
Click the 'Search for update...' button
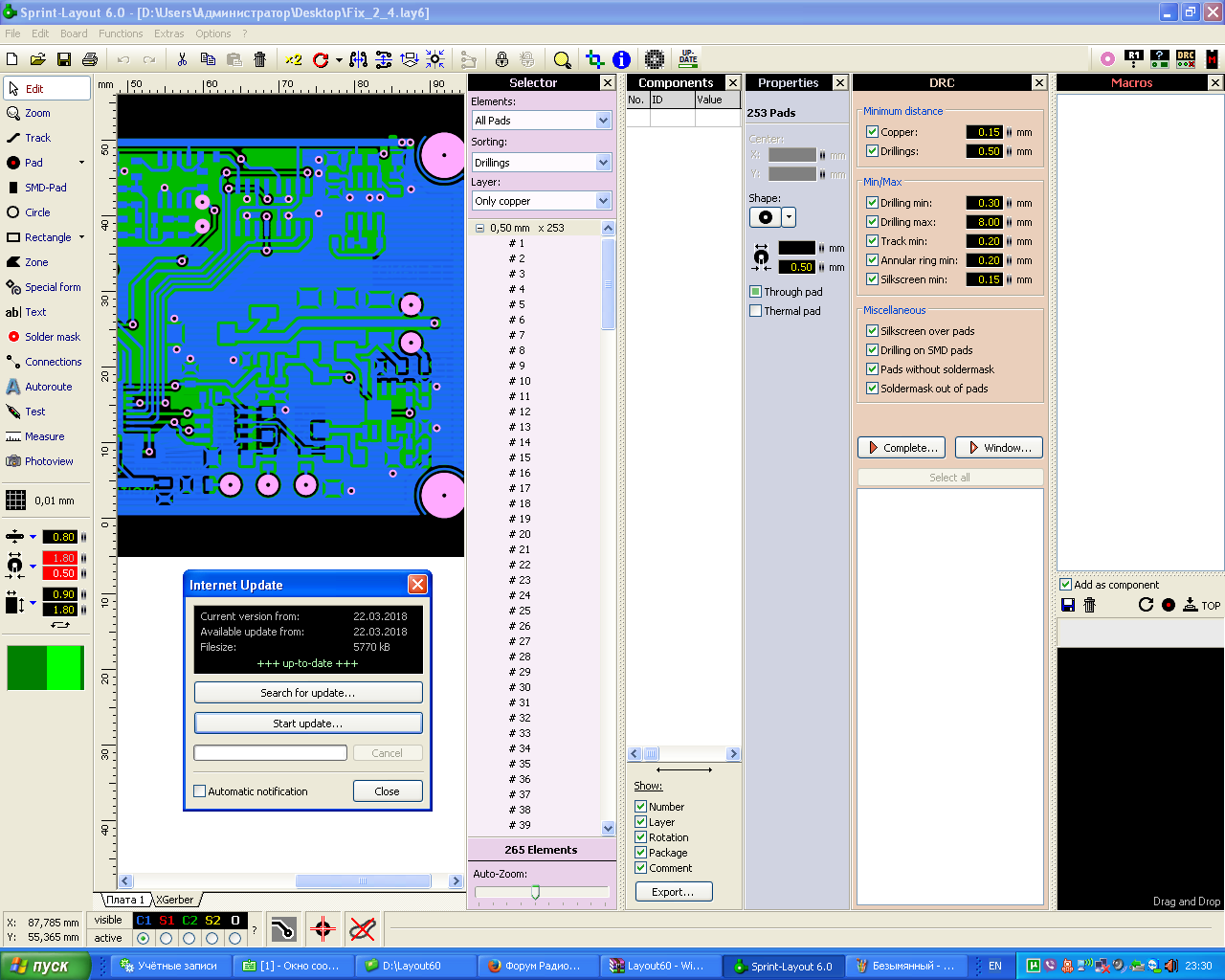coord(308,693)
